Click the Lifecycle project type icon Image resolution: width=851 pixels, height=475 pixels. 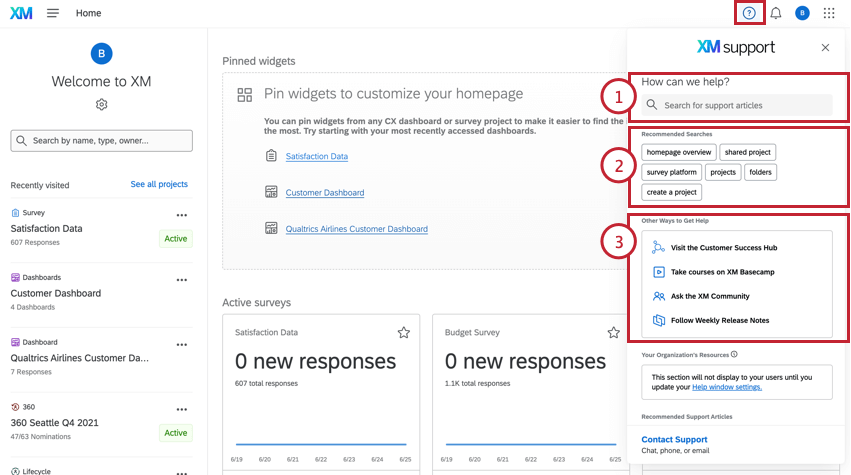pos(15,471)
